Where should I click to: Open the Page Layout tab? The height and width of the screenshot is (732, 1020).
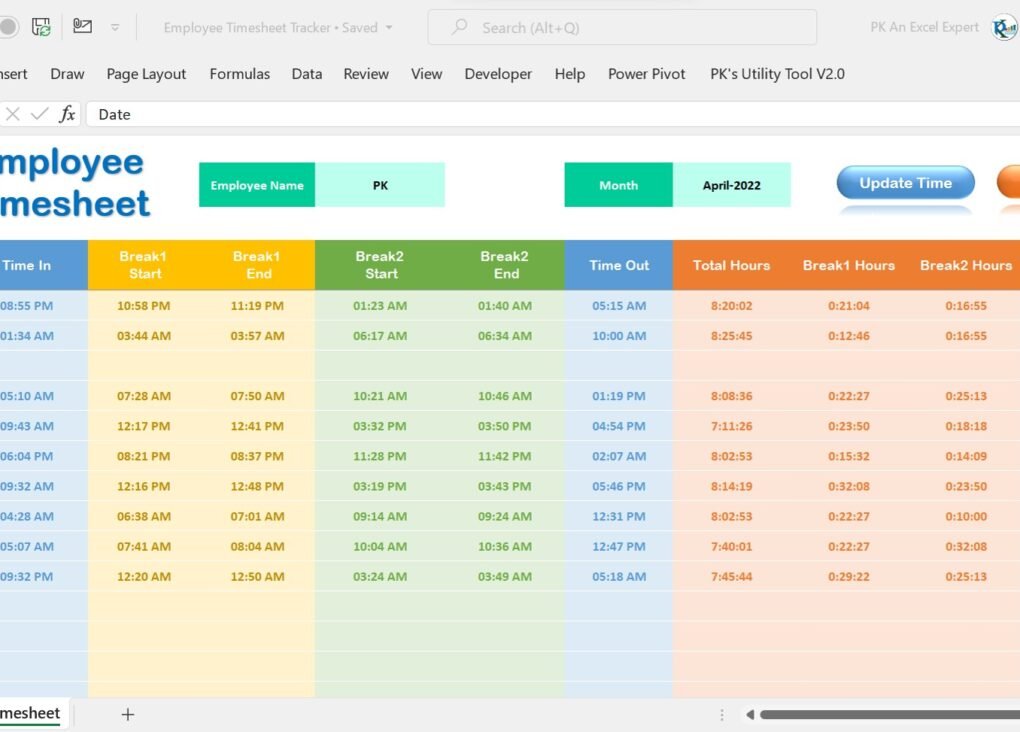[146, 74]
